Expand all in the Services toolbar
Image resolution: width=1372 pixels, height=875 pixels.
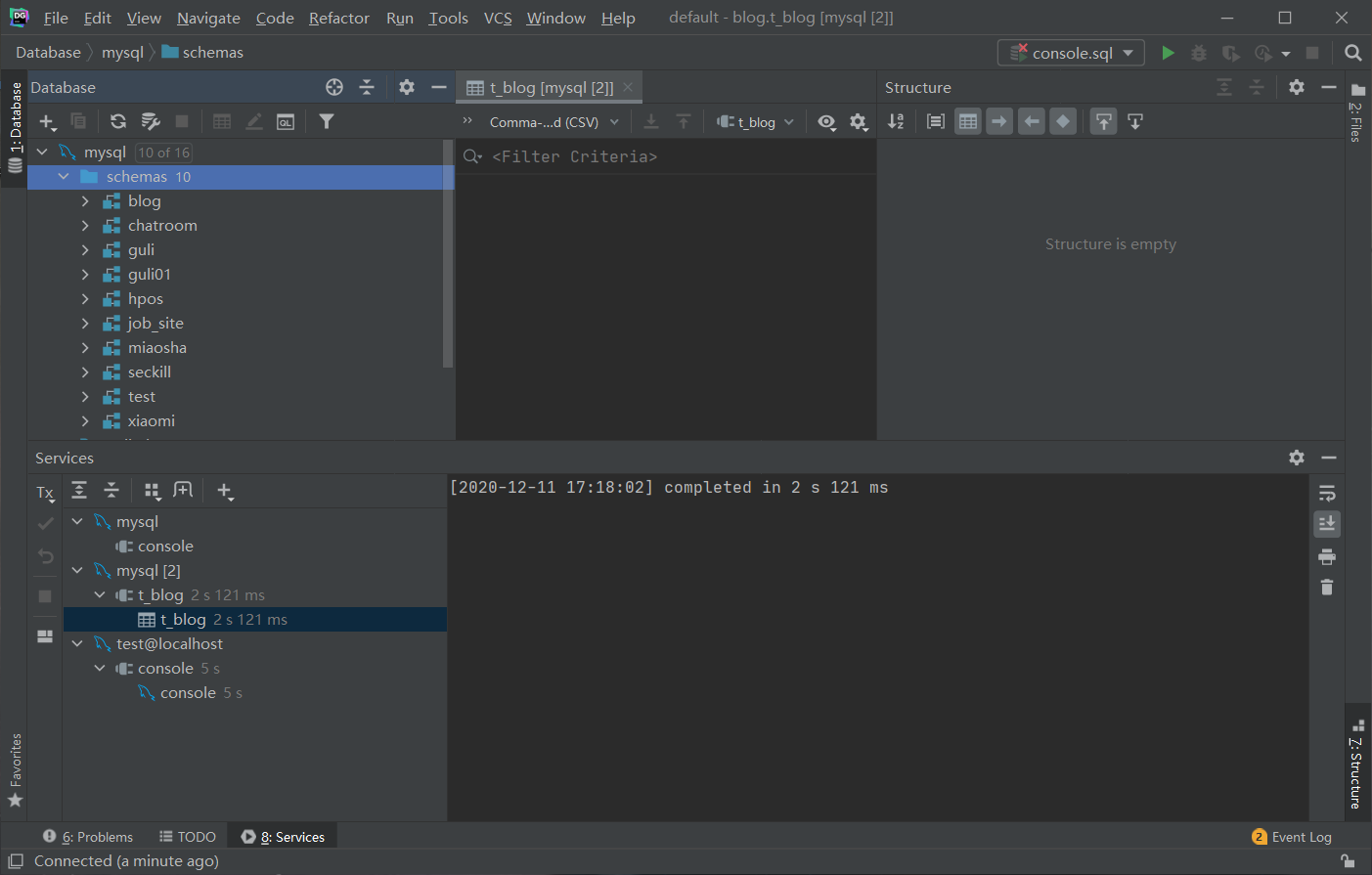tap(79, 490)
